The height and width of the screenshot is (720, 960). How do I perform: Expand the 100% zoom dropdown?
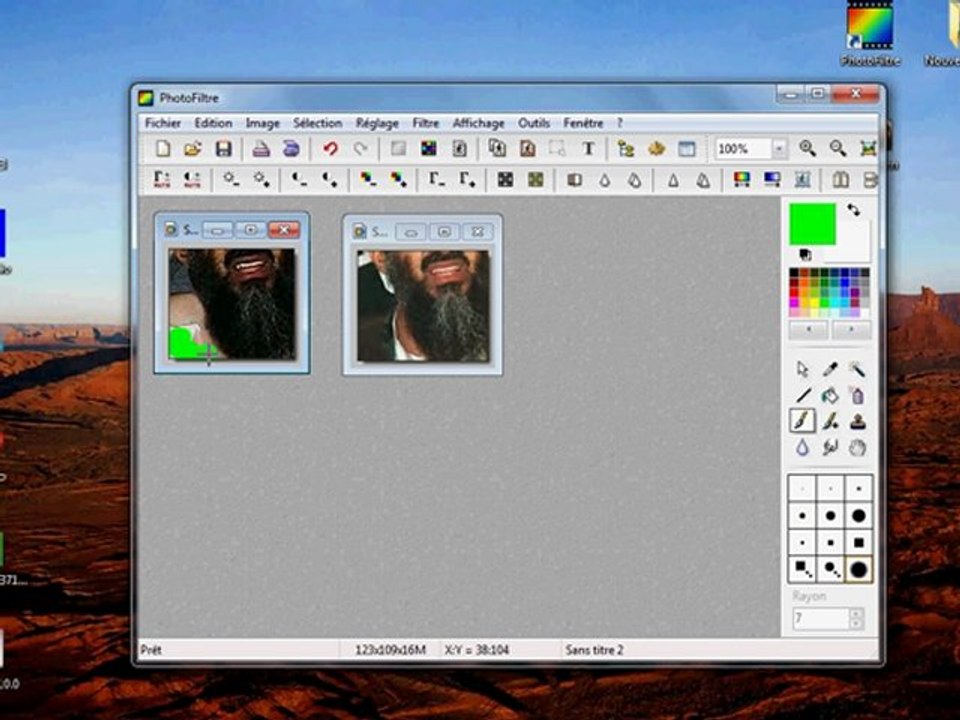(779, 148)
